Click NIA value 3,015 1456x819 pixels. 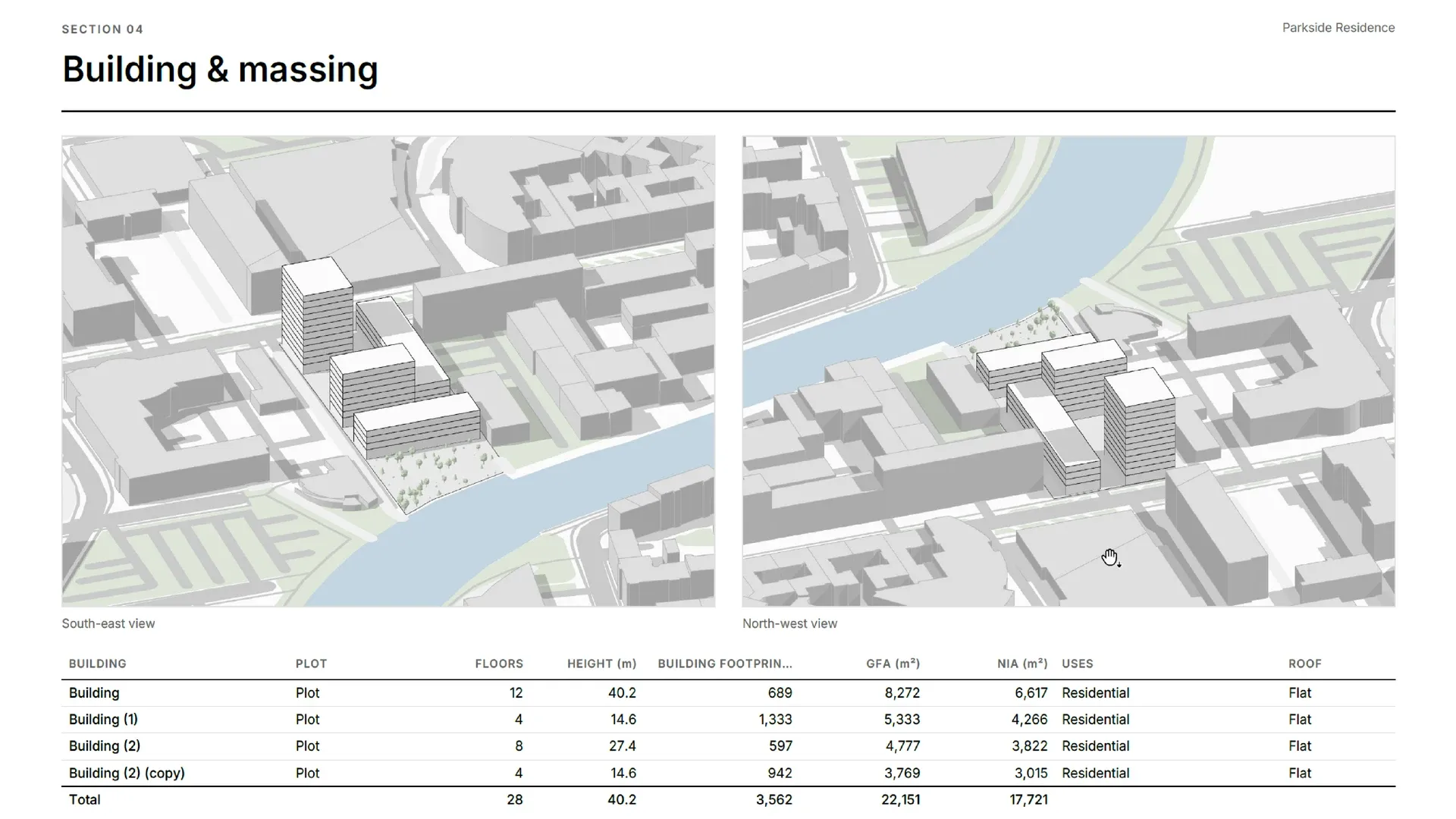pos(1030,773)
